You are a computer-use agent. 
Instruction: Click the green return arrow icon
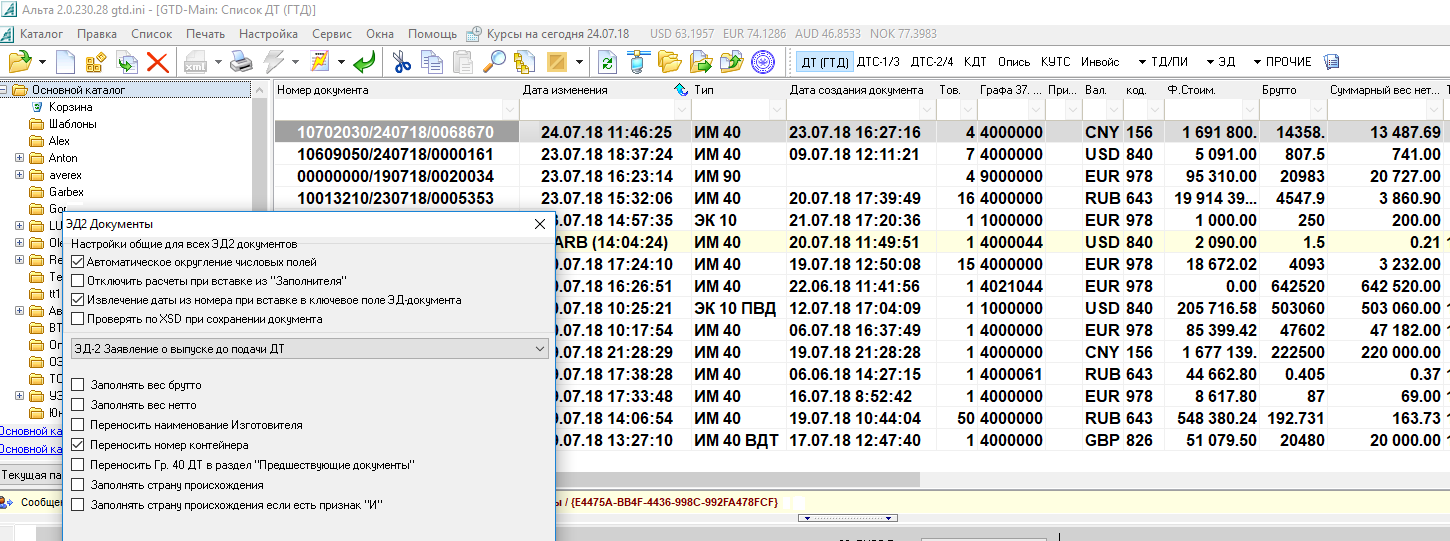pyautogui.click(x=365, y=62)
